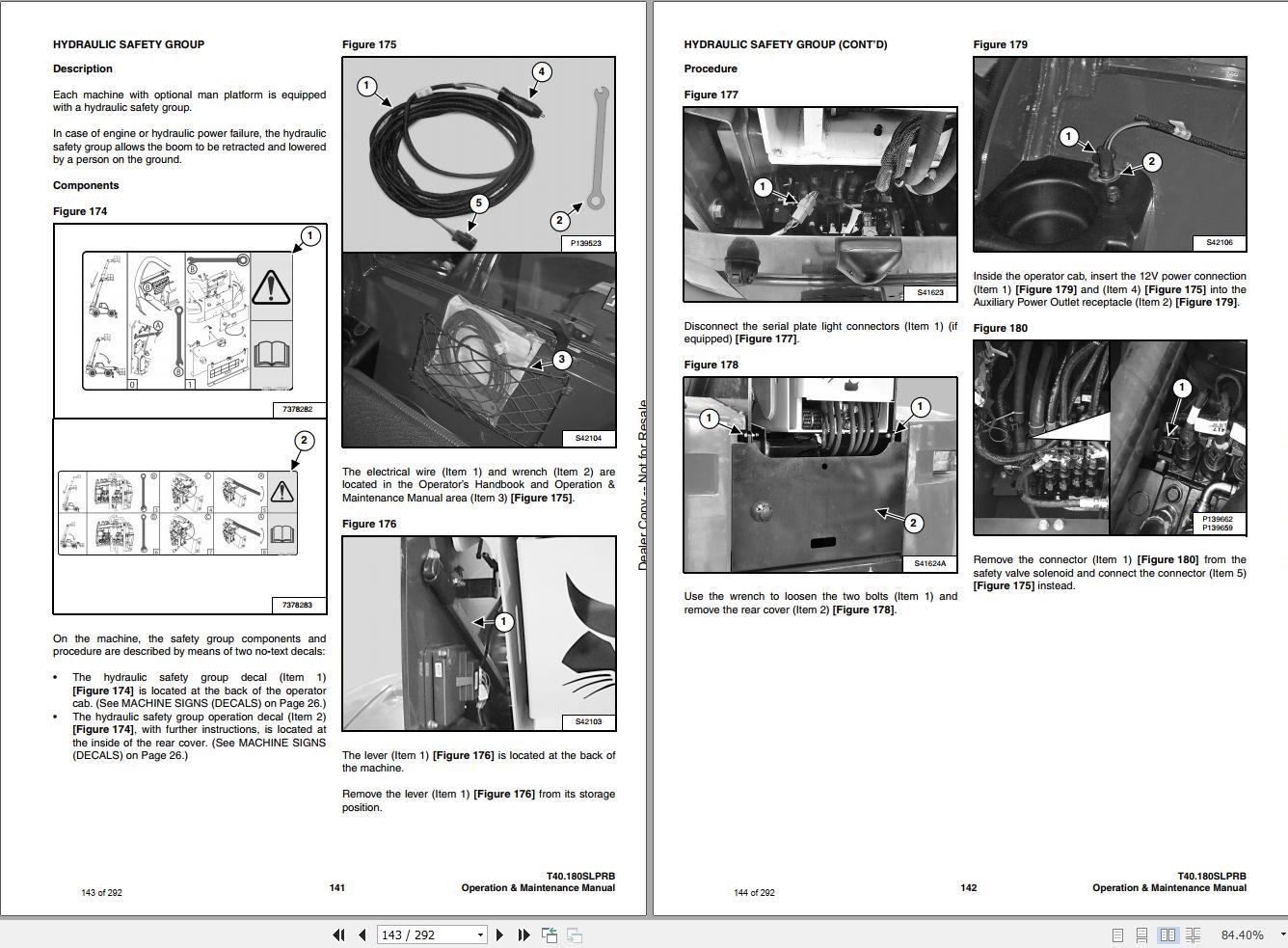
Task: Go to the next page
Action: (499, 934)
